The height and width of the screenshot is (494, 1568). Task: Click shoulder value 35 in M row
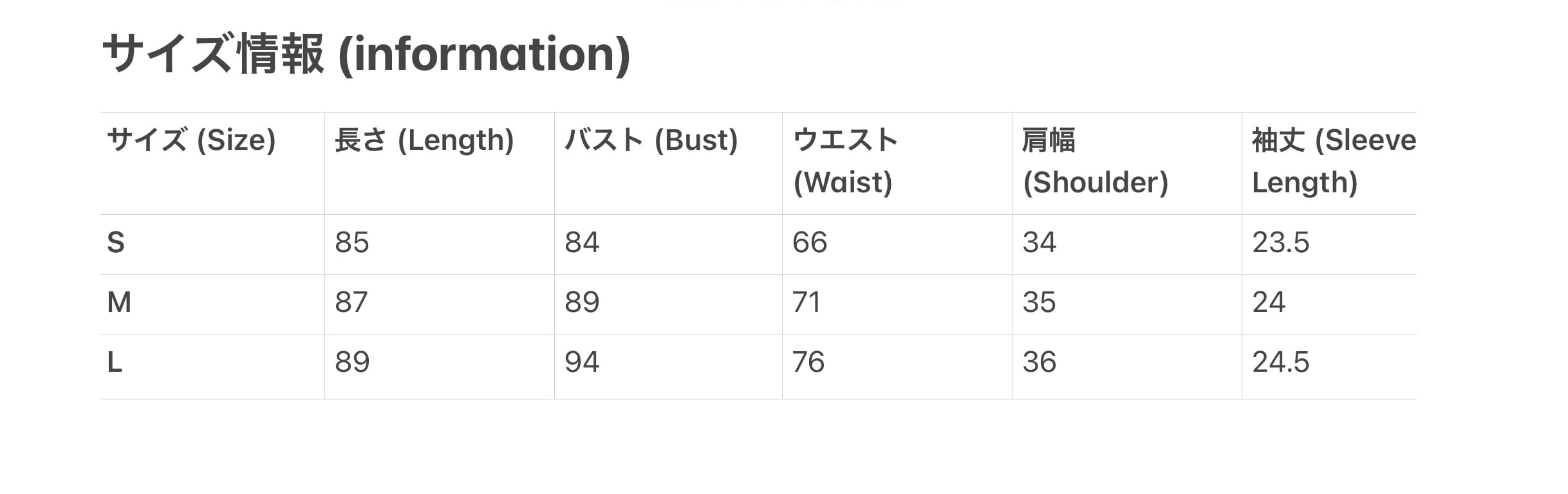(1039, 302)
